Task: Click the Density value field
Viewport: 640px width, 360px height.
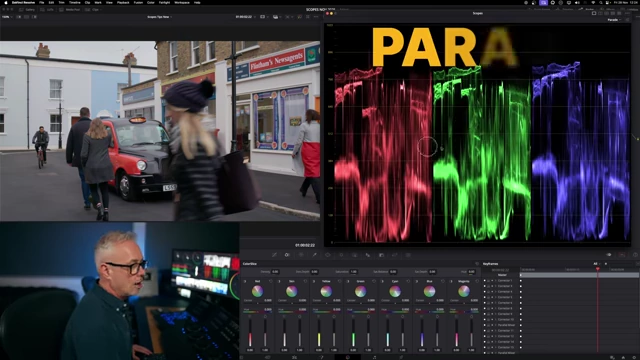Action: point(275,272)
